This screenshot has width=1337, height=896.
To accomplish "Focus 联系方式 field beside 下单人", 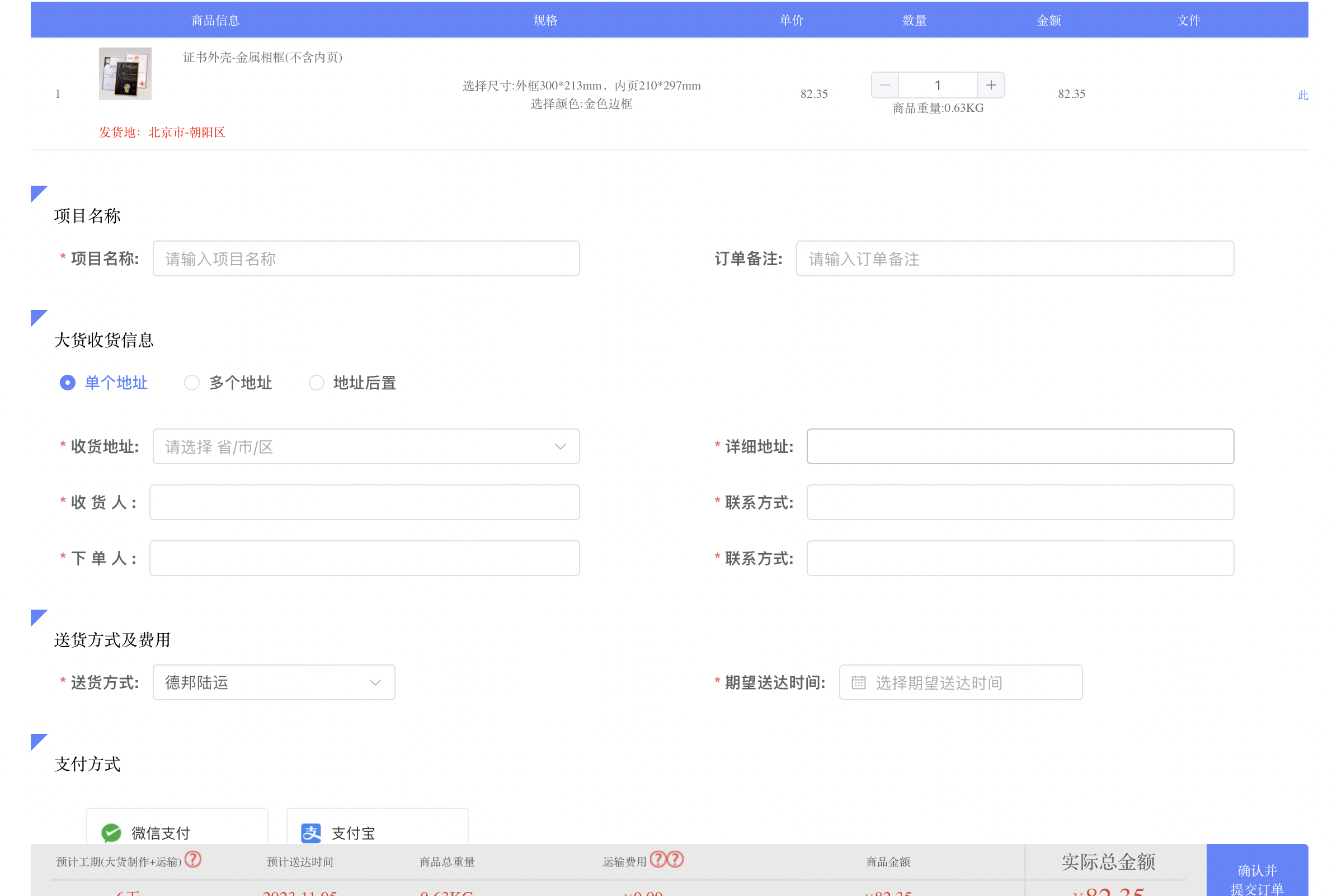I will tap(1020, 558).
